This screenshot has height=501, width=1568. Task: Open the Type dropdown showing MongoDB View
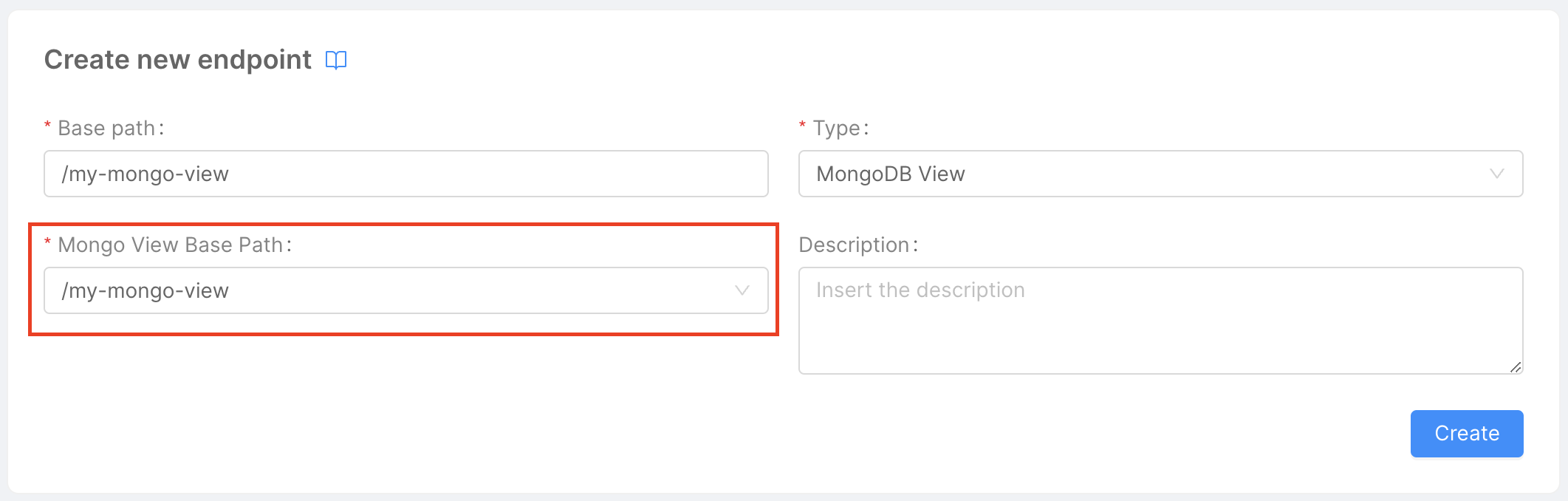coord(1160,174)
